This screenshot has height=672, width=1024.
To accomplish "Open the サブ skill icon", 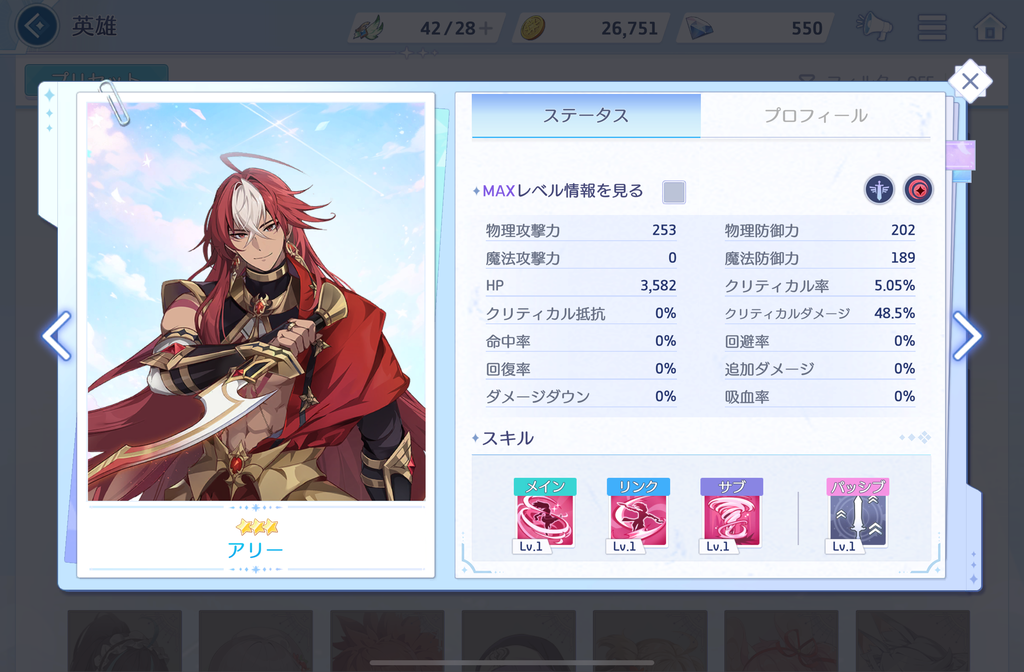I will tap(731, 516).
